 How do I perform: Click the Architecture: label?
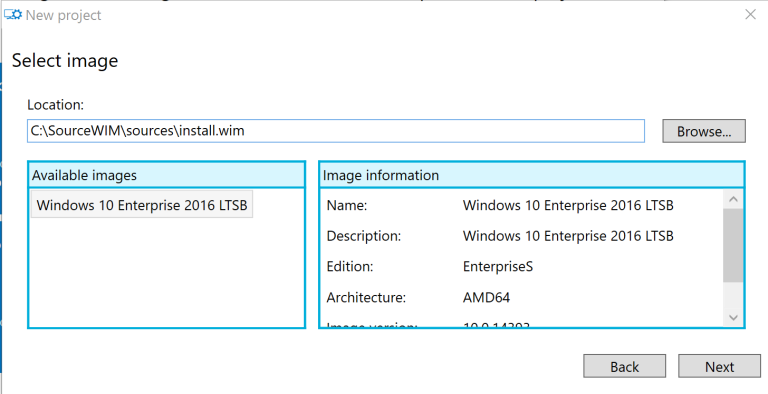(x=366, y=297)
